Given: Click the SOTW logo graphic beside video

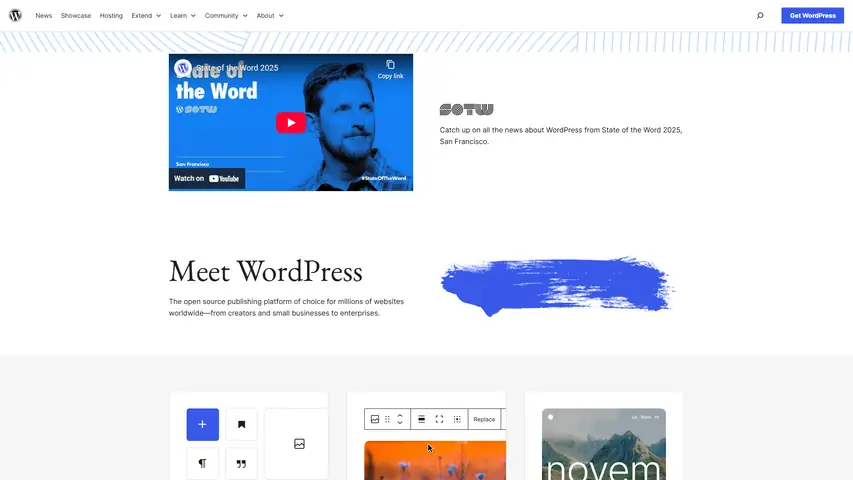Looking at the screenshot, I should point(466,109).
